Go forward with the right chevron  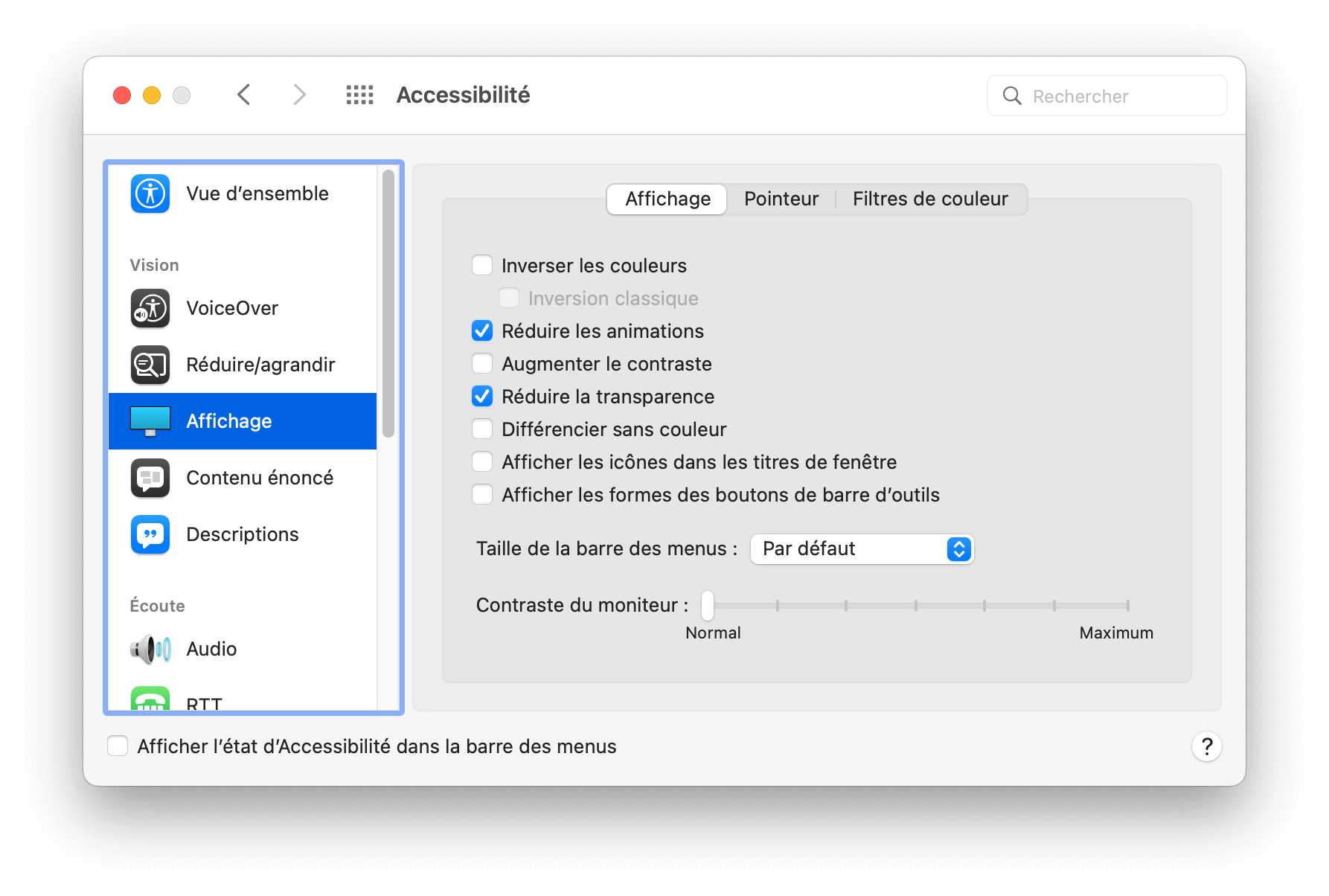pyautogui.click(x=299, y=95)
